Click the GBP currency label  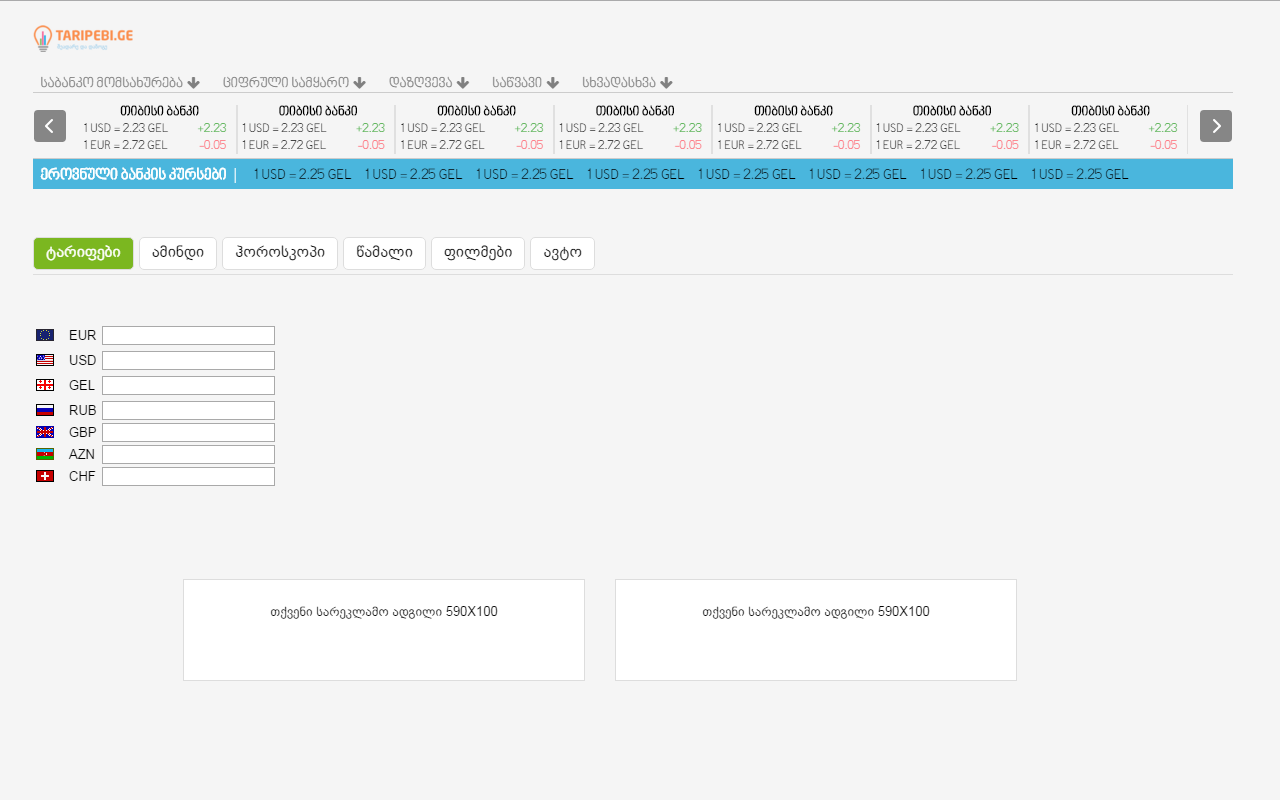[x=82, y=432]
